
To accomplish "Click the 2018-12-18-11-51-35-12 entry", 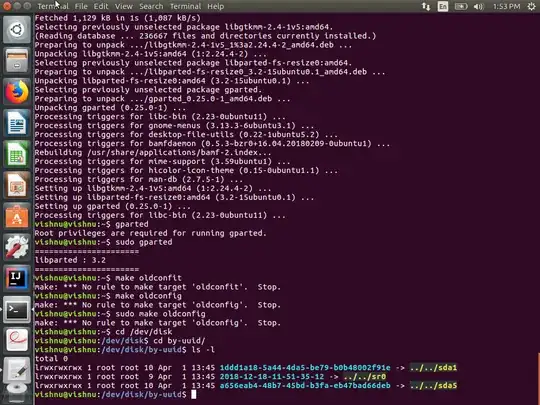I will (272, 377).
